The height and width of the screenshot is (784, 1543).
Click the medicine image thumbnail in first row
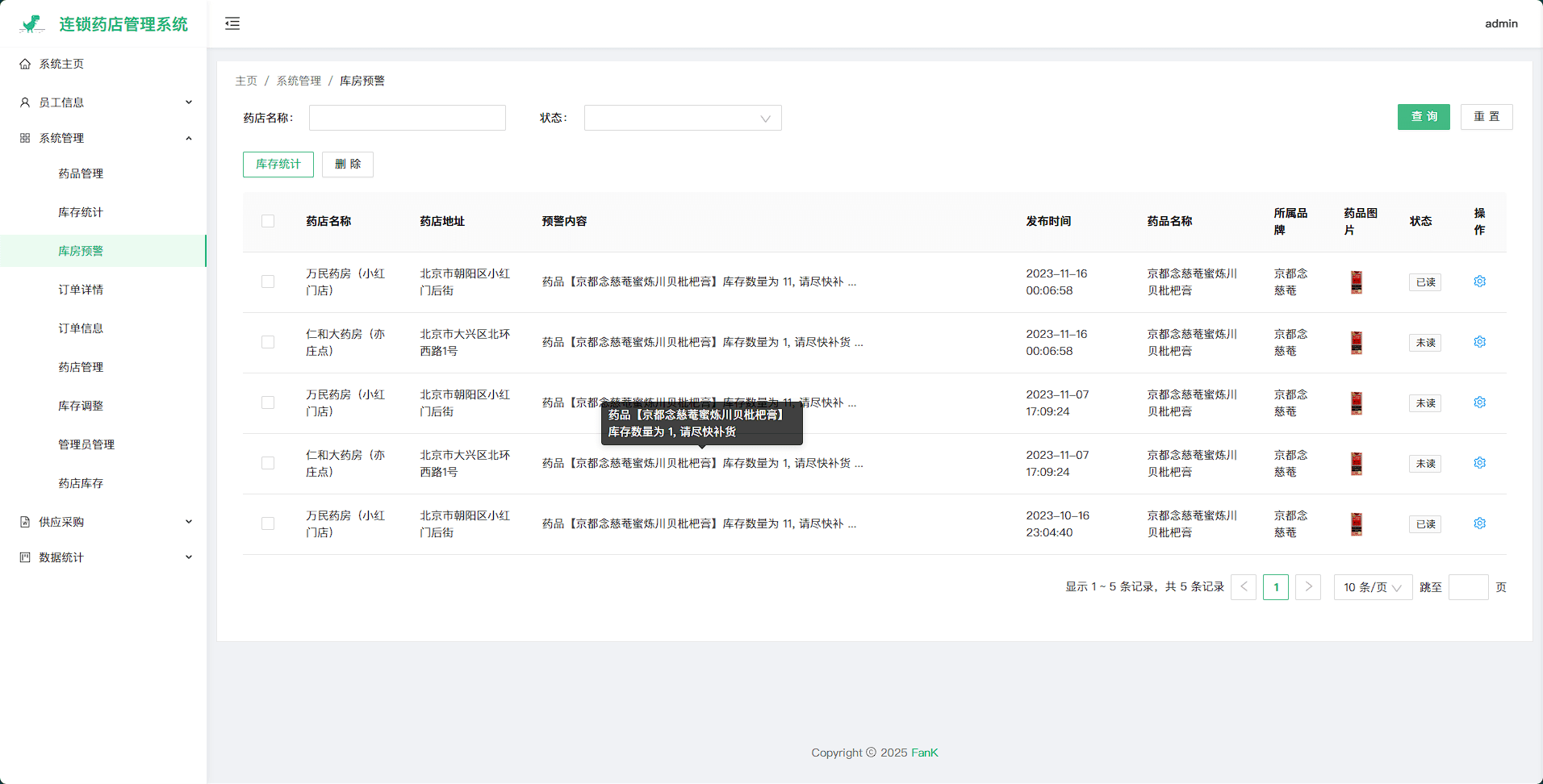point(1356,282)
